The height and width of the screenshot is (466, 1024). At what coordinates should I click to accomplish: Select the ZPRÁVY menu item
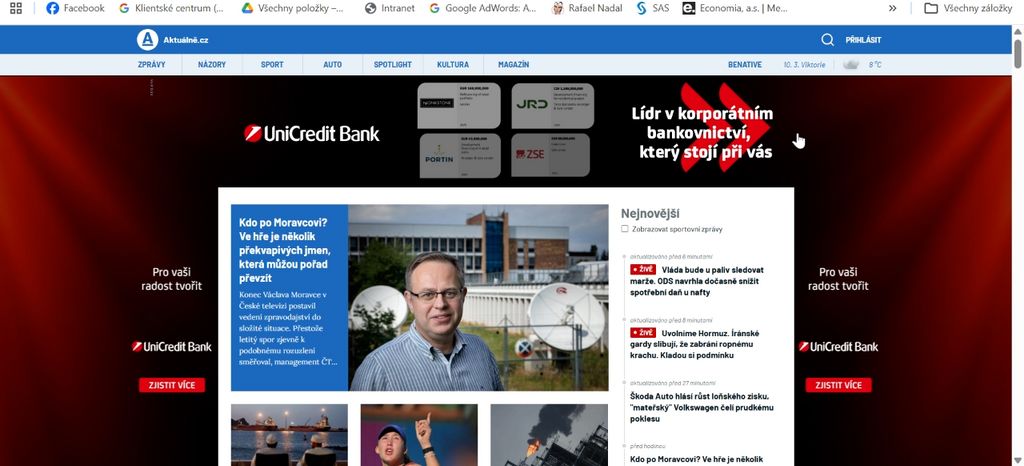click(152, 65)
